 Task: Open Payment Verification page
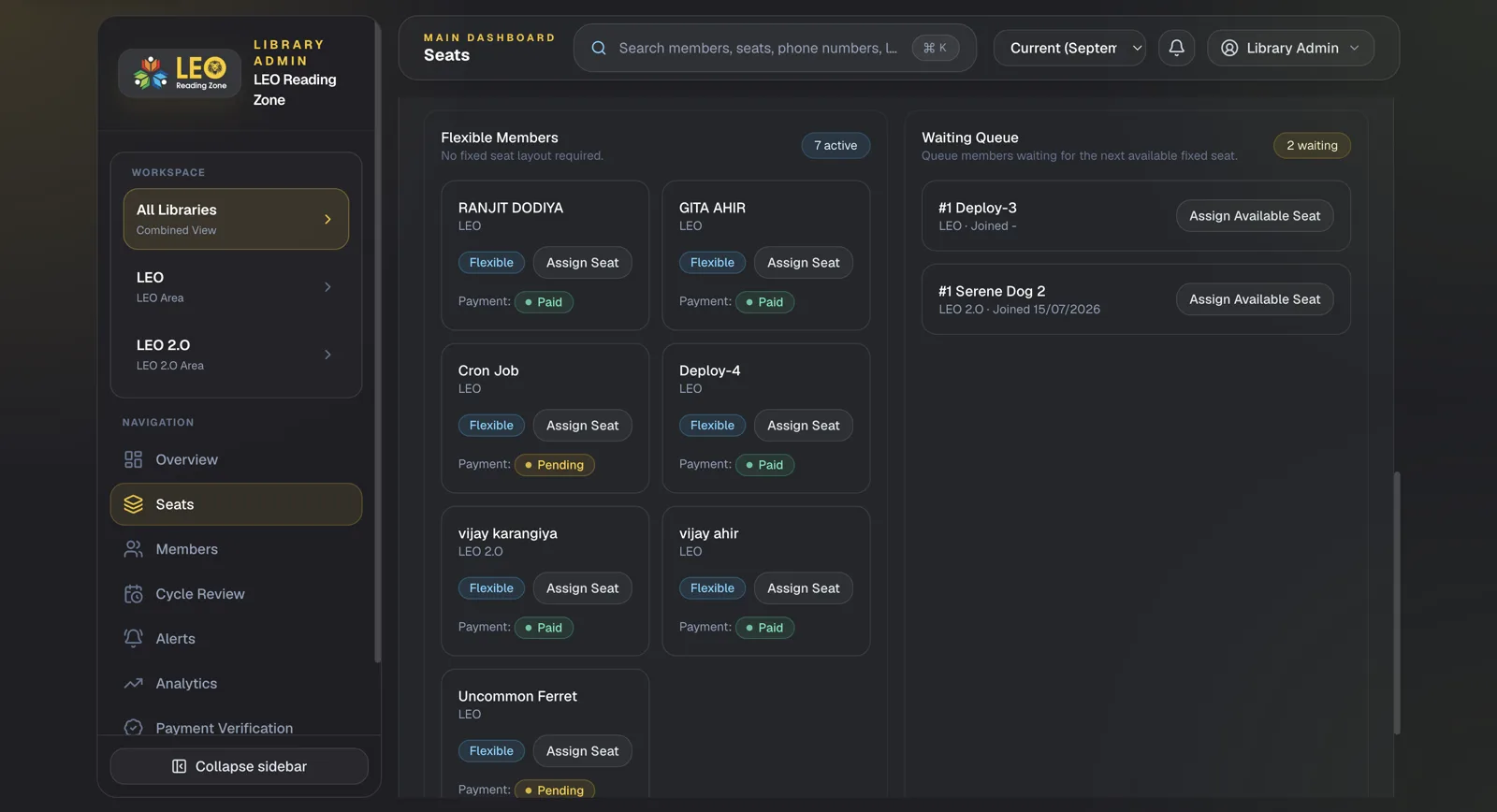click(236, 728)
